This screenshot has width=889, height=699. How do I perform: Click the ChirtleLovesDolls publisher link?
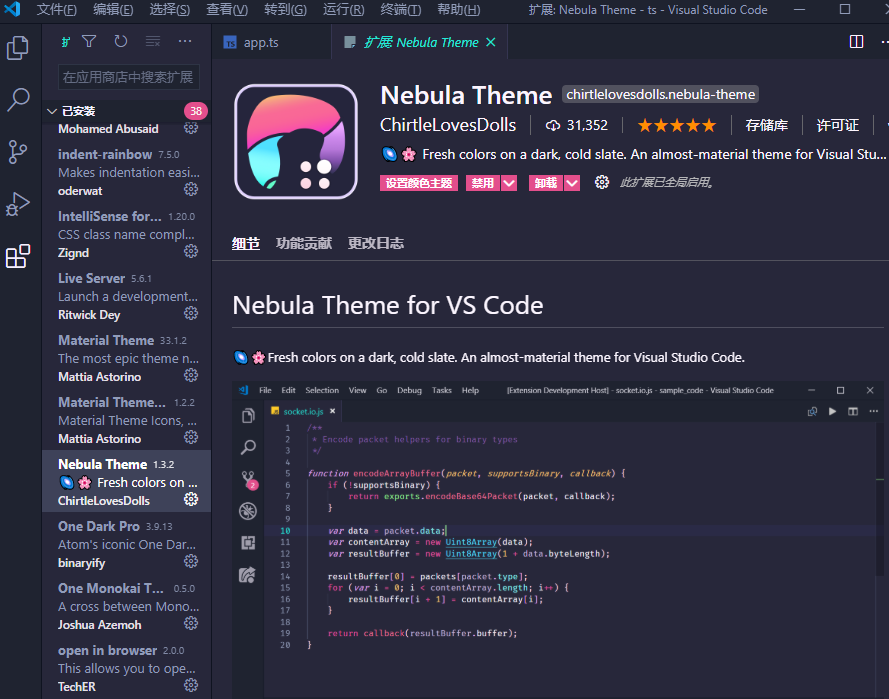point(448,125)
